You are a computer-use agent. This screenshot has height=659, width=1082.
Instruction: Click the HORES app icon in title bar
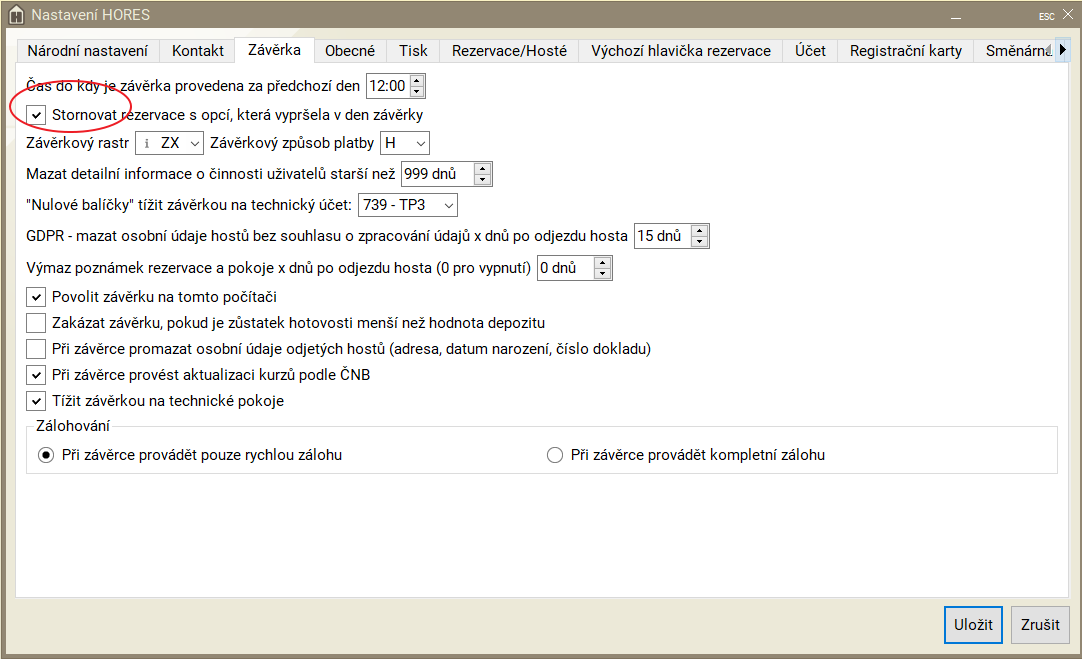pyautogui.click(x=16, y=16)
